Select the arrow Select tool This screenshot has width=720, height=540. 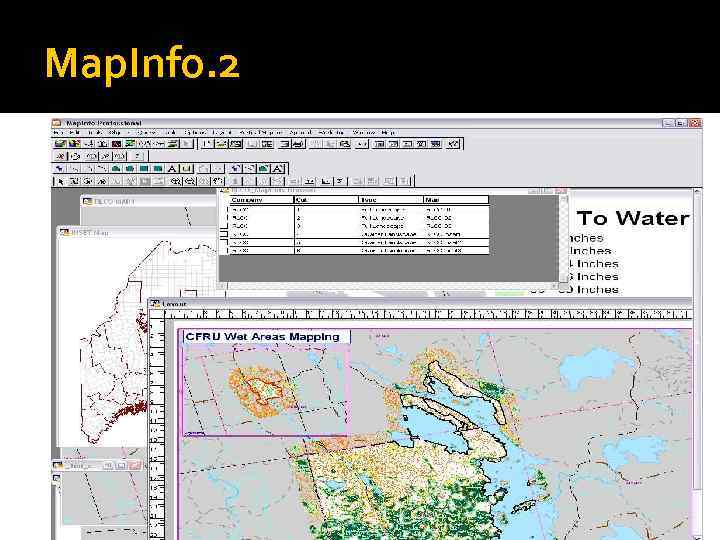click(60, 181)
